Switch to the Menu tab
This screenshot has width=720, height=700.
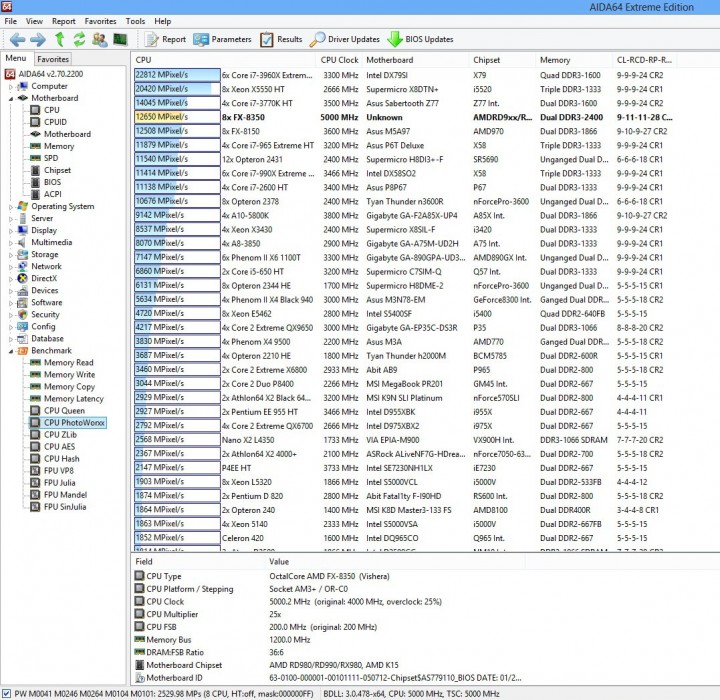16,58
